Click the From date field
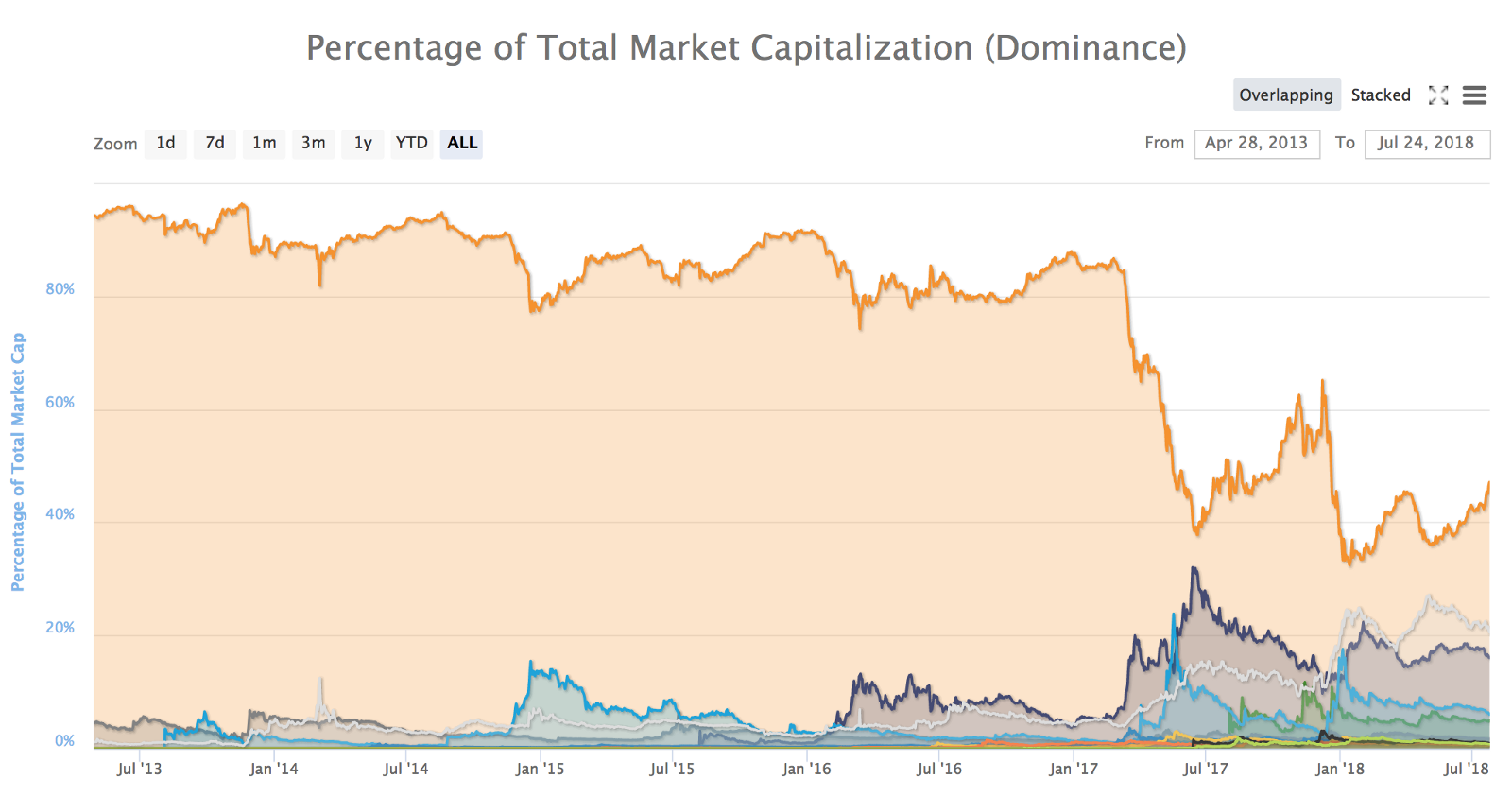Screen dimensions: 1512x797 click(x=1257, y=144)
